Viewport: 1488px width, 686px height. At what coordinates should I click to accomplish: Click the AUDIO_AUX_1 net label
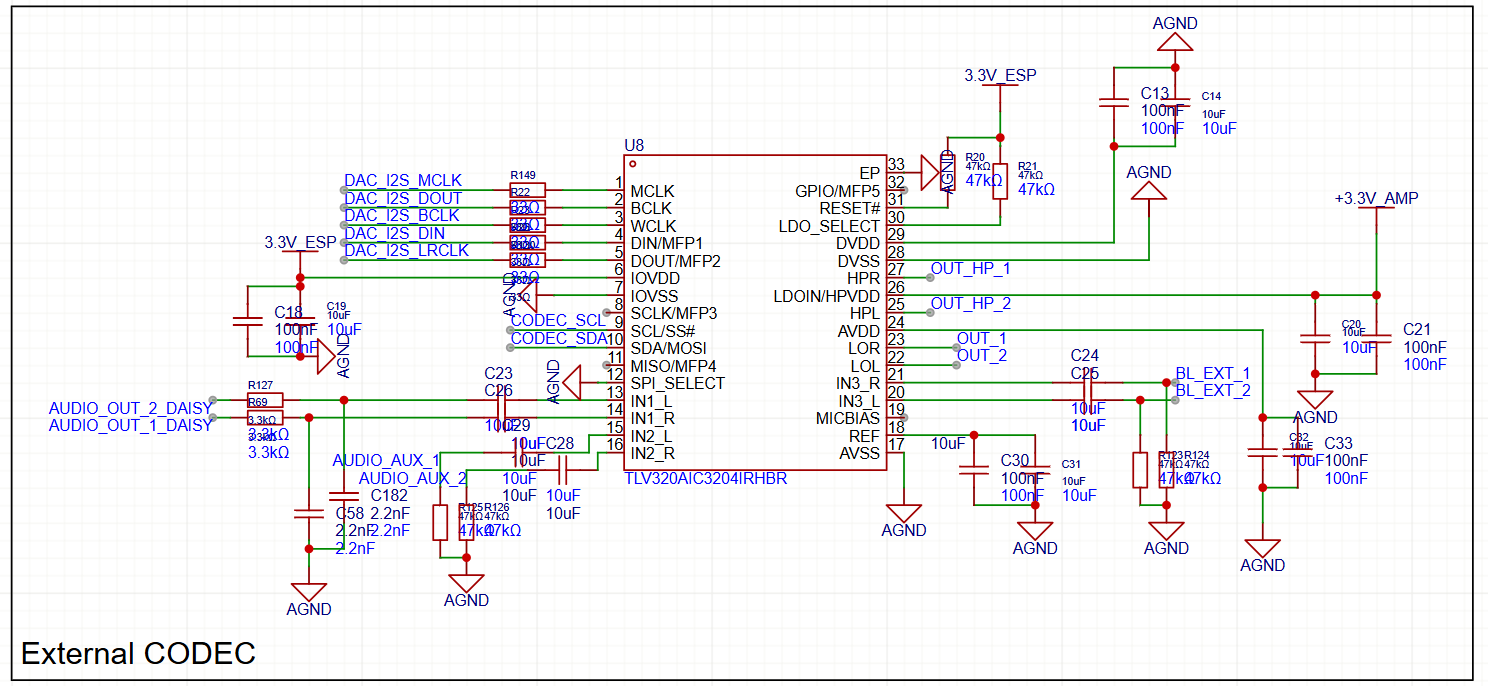point(386,461)
